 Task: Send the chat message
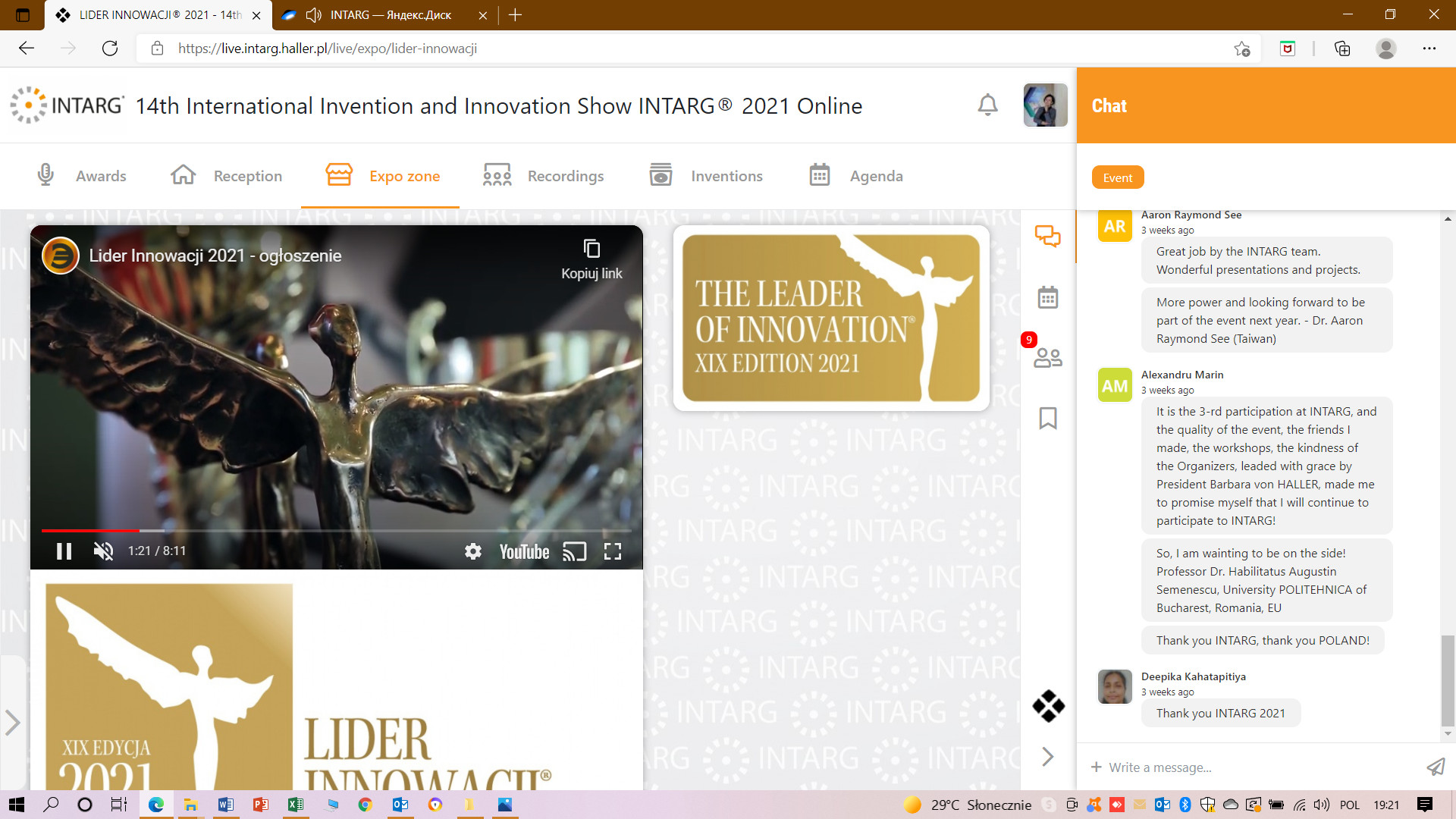pyautogui.click(x=1436, y=767)
